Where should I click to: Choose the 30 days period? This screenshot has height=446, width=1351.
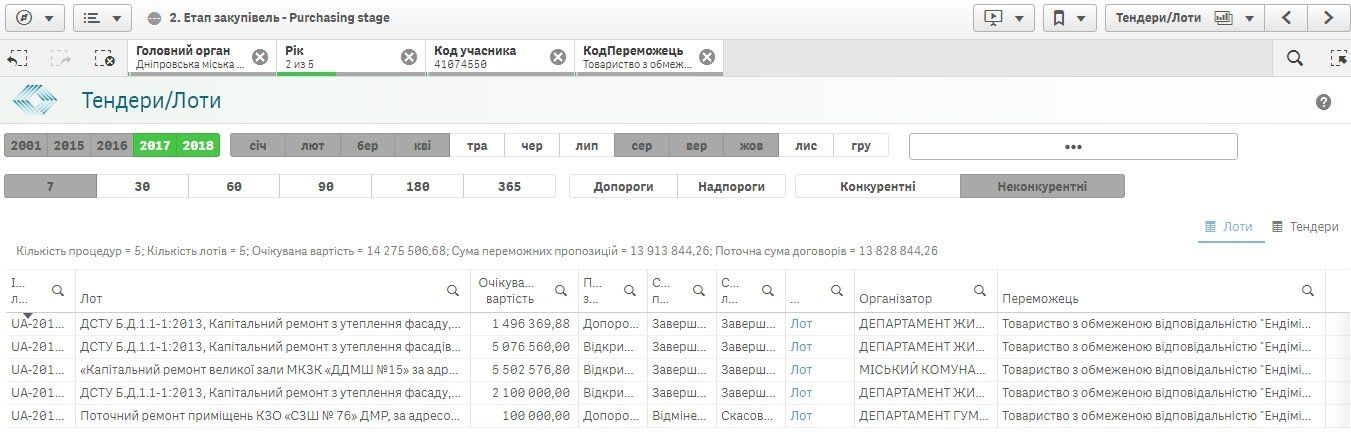pyautogui.click(x=142, y=186)
